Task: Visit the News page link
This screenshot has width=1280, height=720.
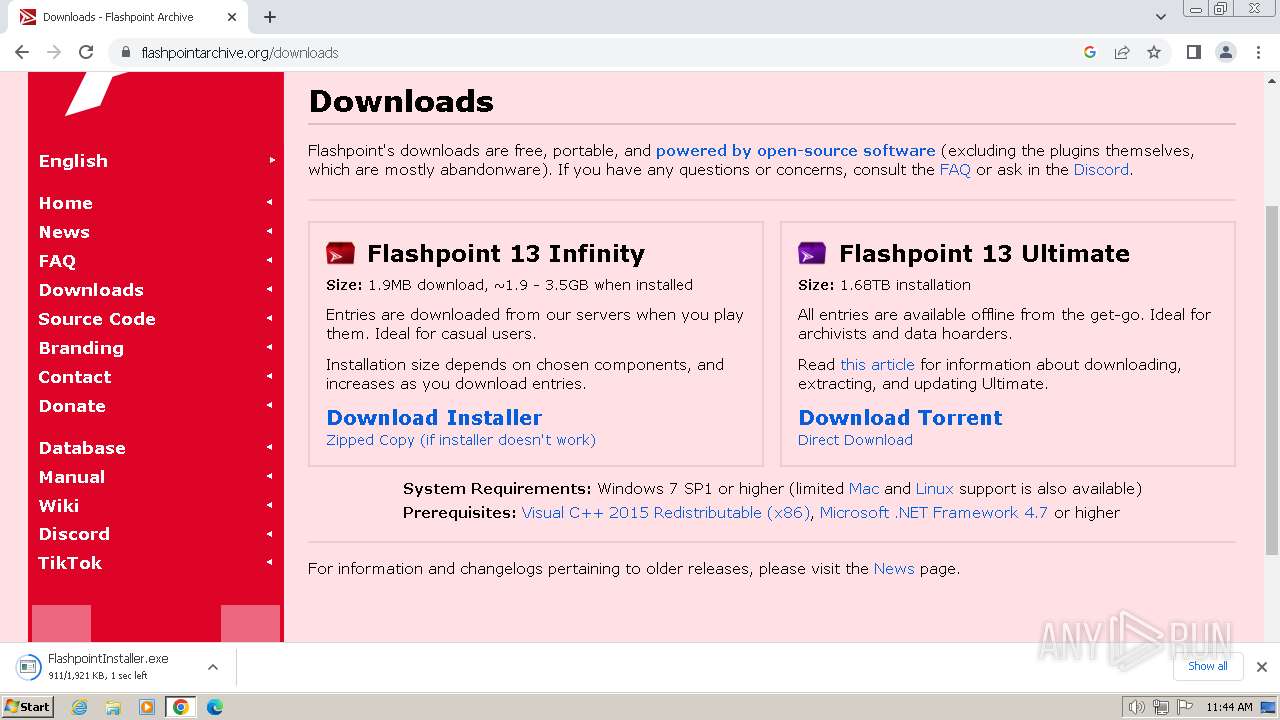Action: click(x=894, y=569)
